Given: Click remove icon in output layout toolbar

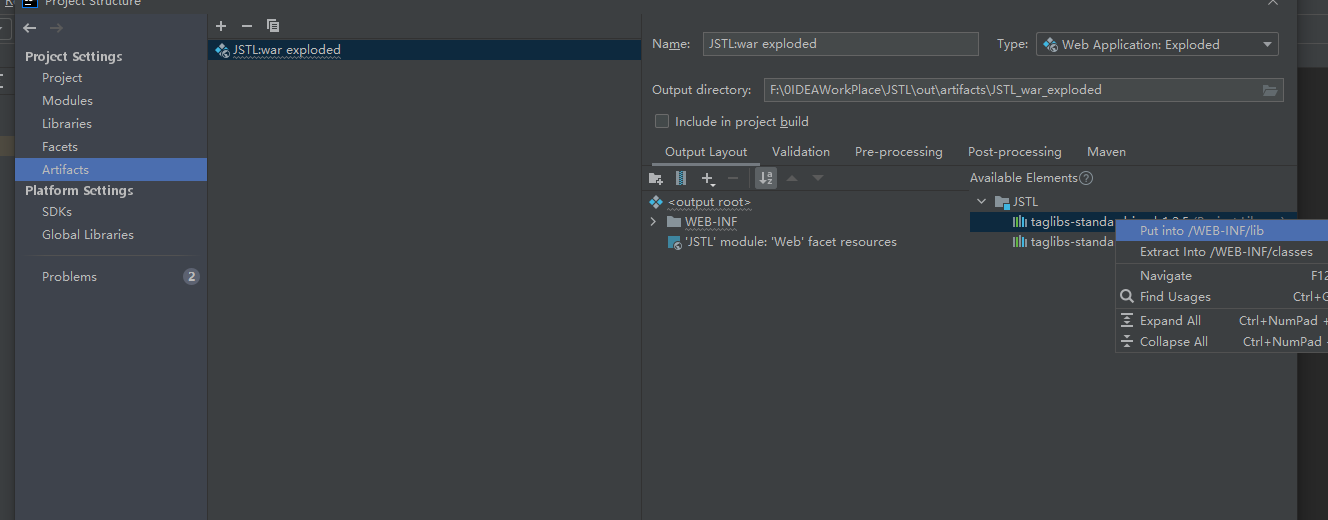Looking at the screenshot, I should click(x=733, y=178).
